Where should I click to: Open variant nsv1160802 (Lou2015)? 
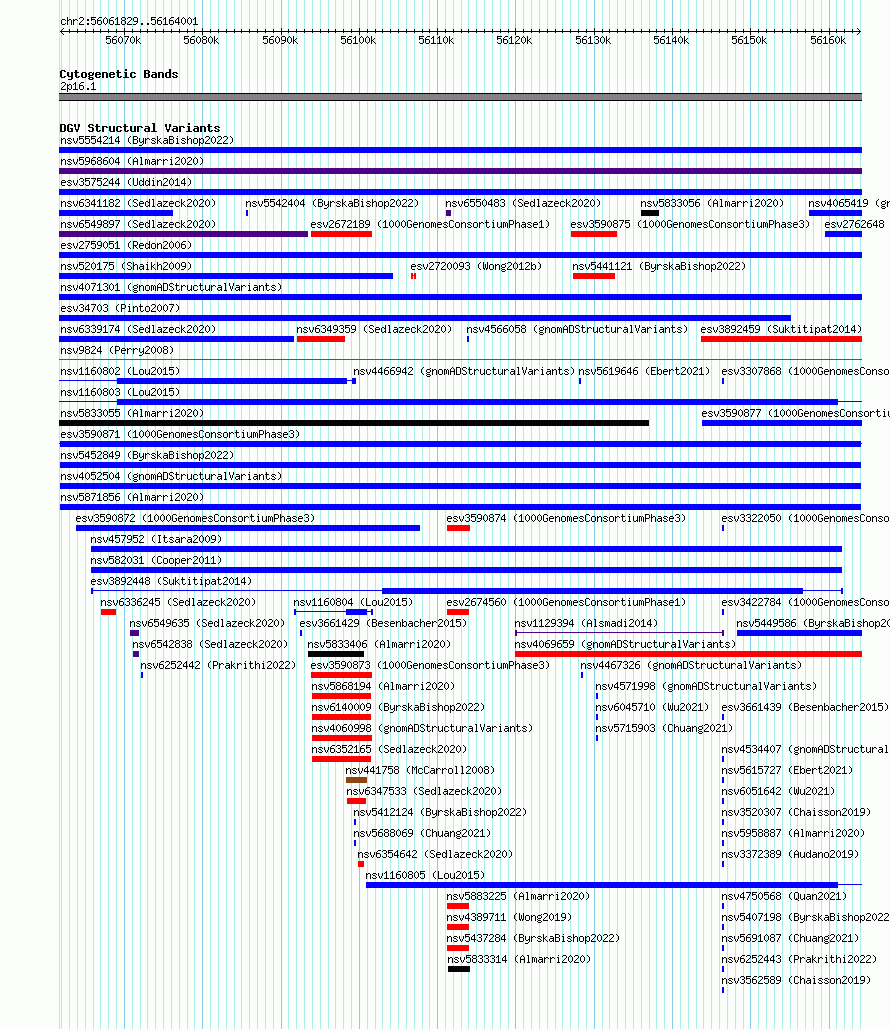(120, 371)
